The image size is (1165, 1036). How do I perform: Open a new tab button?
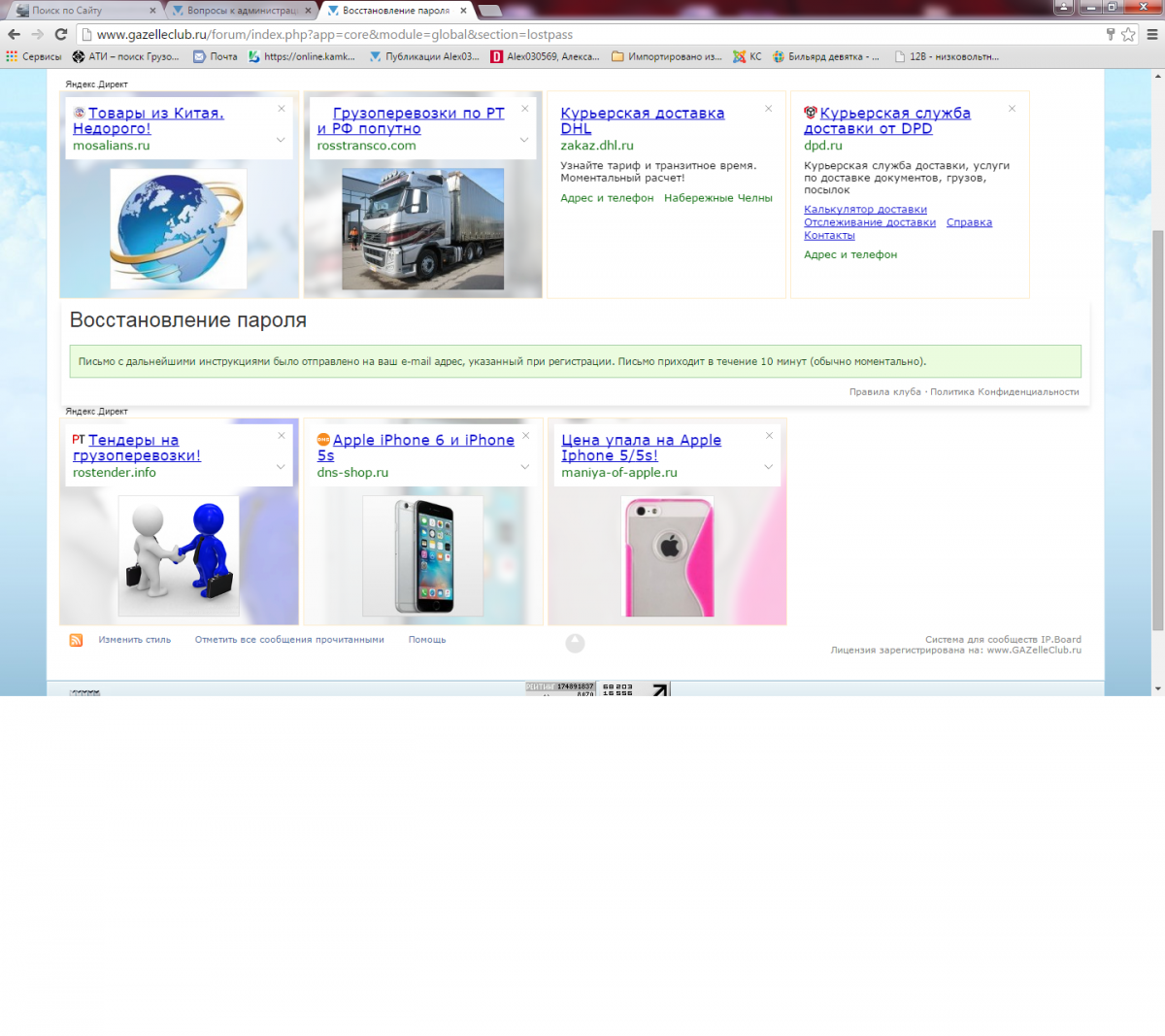point(490,11)
